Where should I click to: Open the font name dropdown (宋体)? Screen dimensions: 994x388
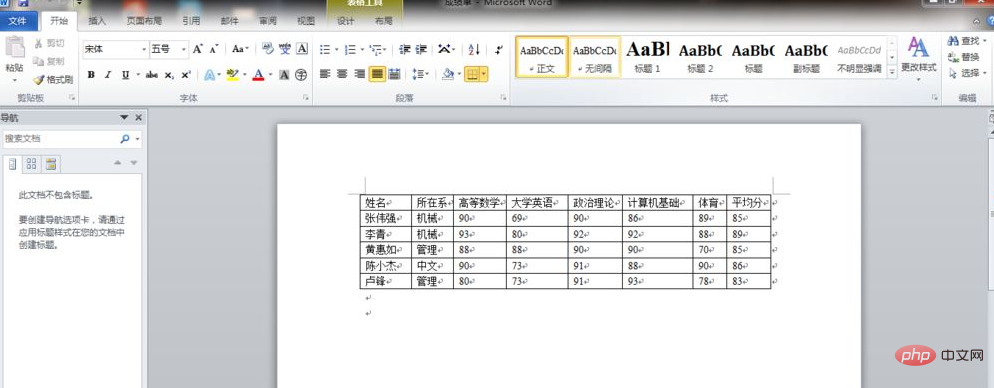144,49
